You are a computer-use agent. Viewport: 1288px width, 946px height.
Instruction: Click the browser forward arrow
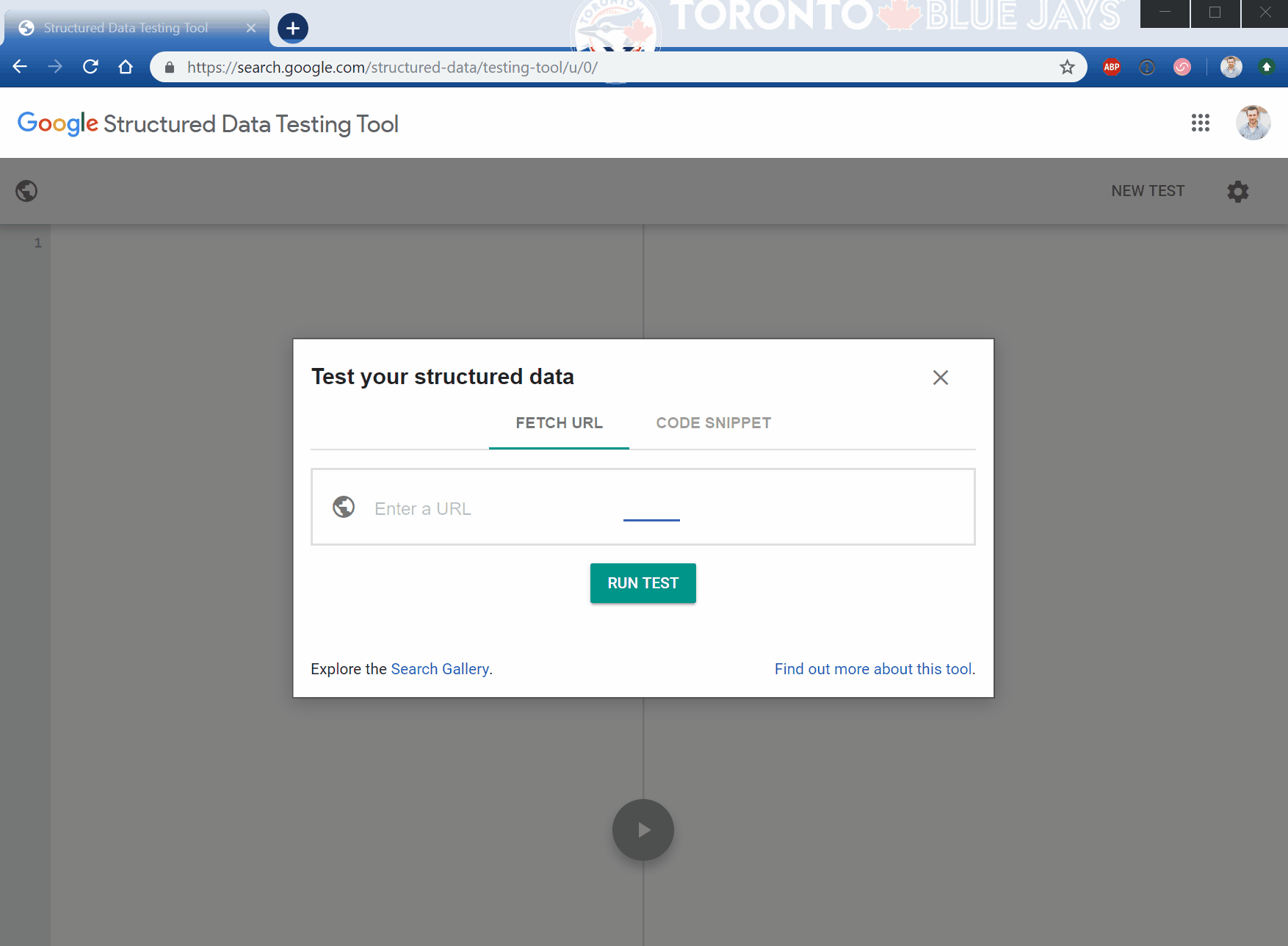[55, 67]
